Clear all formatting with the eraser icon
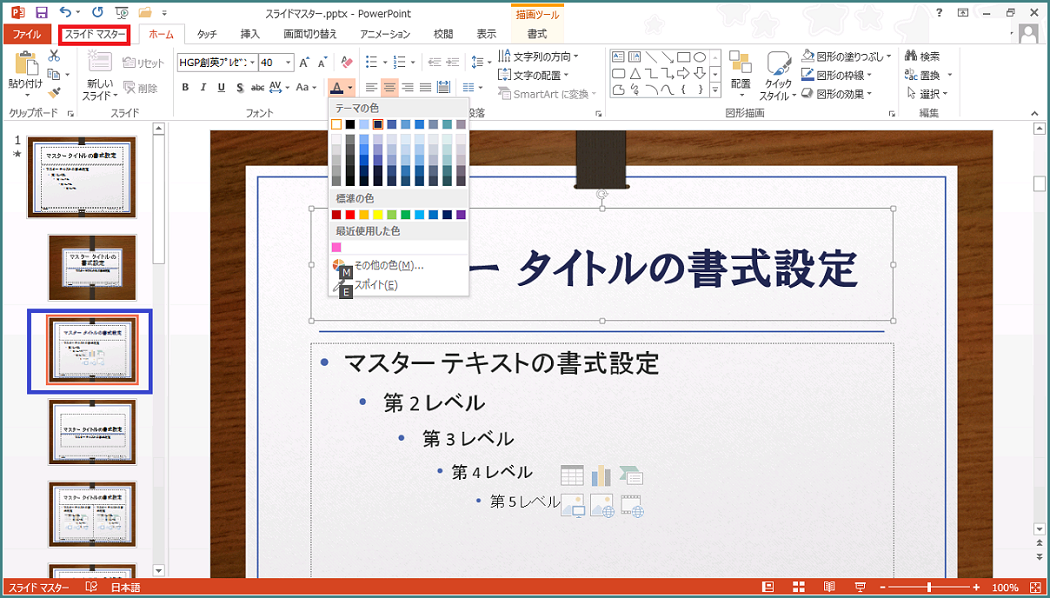Viewport: 1050px width, 598px height. (346, 63)
